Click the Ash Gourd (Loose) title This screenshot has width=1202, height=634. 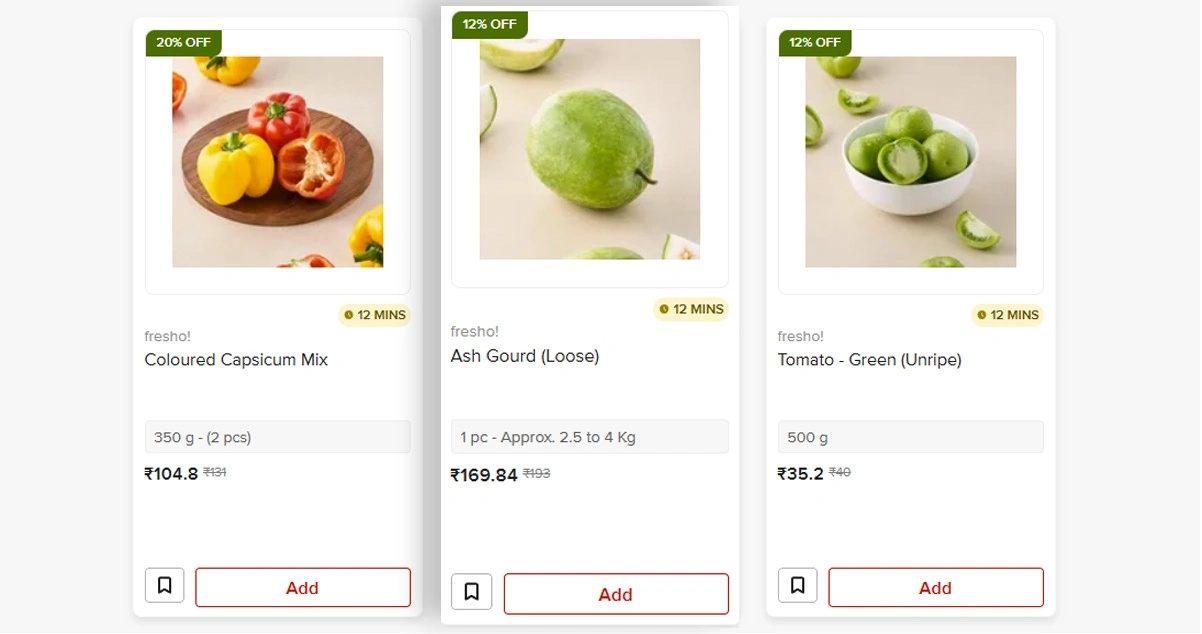point(525,356)
